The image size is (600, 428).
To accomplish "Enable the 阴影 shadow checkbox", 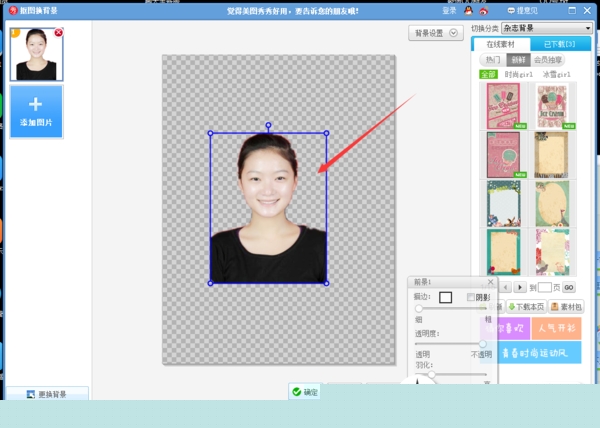I will click(472, 297).
